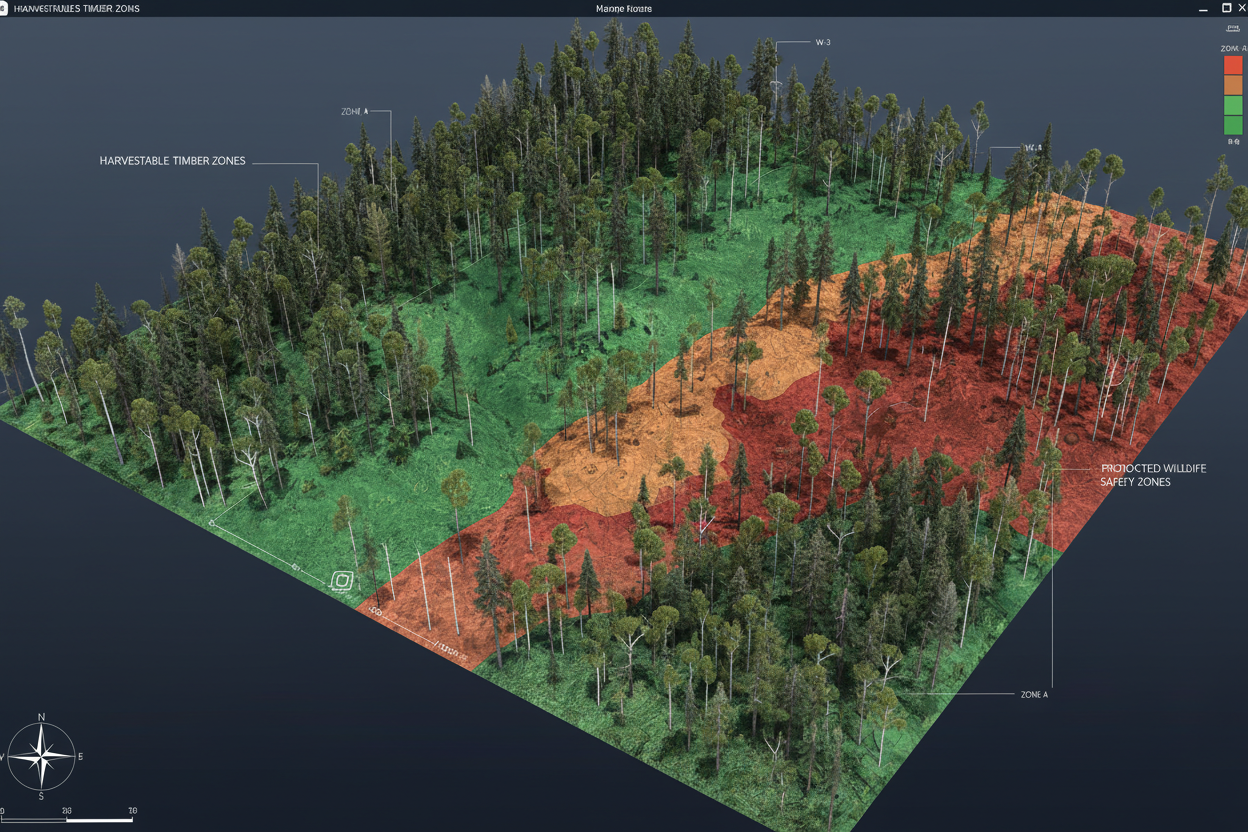This screenshot has height=832, width=1248.
Task: Toggle the orange zone visibility in the legend
Action: (x=1233, y=84)
